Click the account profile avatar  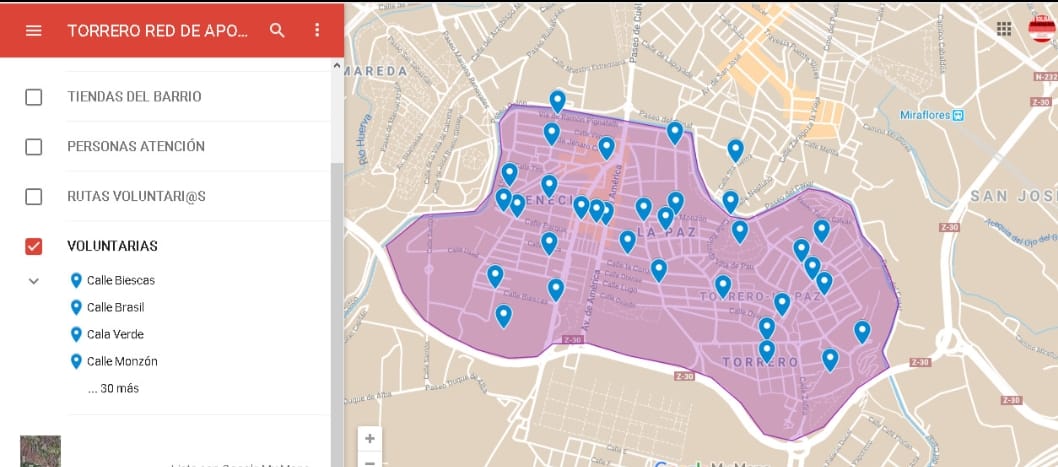click(1042, 29)
